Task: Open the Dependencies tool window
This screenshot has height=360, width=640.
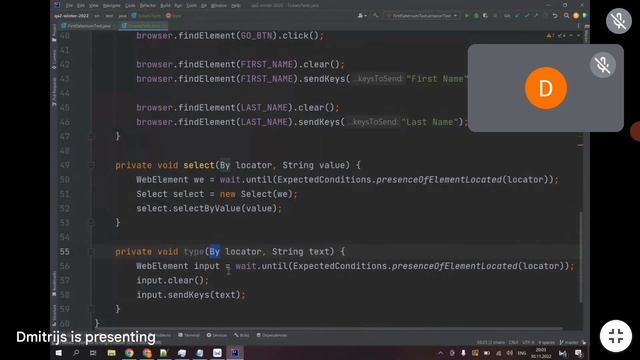Action: [272, 335]
